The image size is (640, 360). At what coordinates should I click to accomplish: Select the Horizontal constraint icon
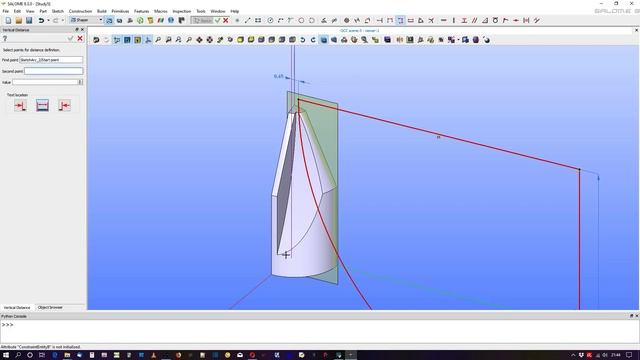click(x=443, y=20)
